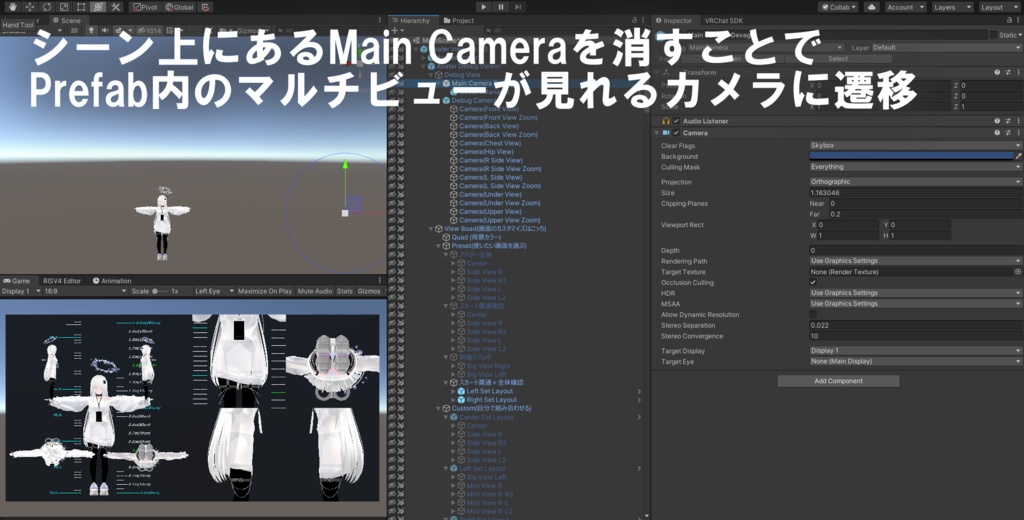The width and height of the screenshot is (1024, 520).
Task: Toggle the Pivot handle position
Action: click(x=145, y=7)
